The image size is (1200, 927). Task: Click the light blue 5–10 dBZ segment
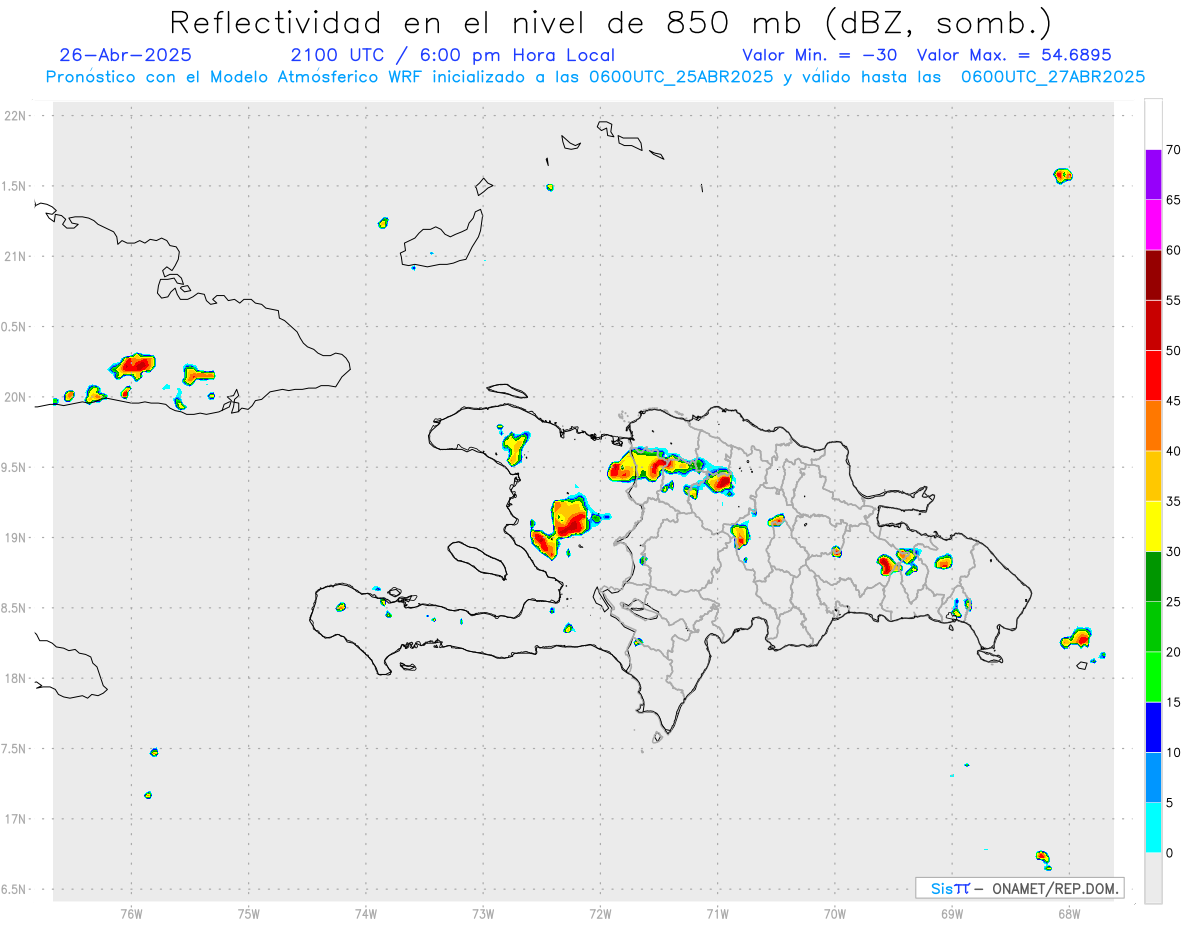coord(1153,778)
